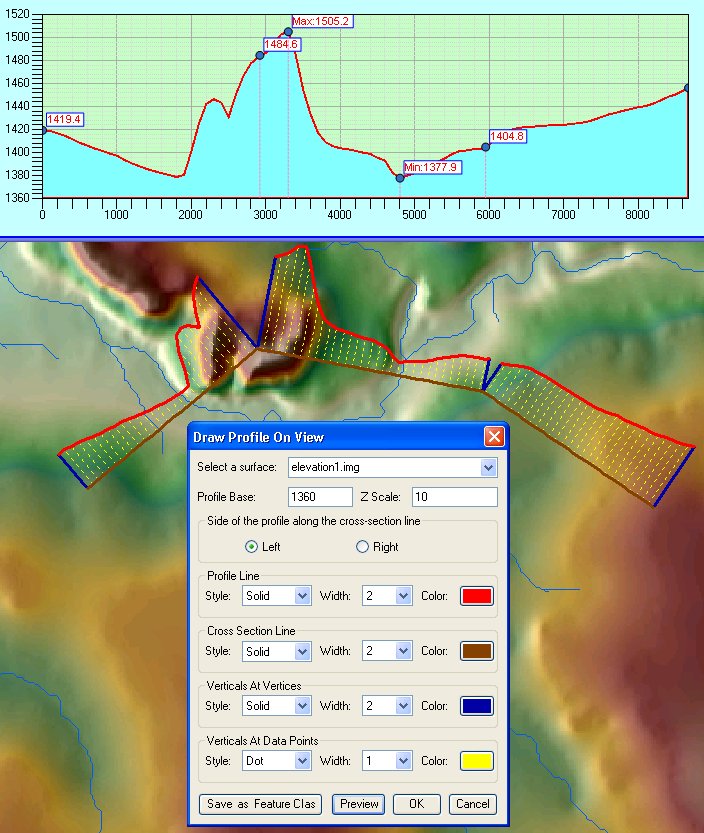The image size is (704, 833).
Task: Click the blue Verticals At Vertices color
Action: pyautogui.click(x=476, y=706)
